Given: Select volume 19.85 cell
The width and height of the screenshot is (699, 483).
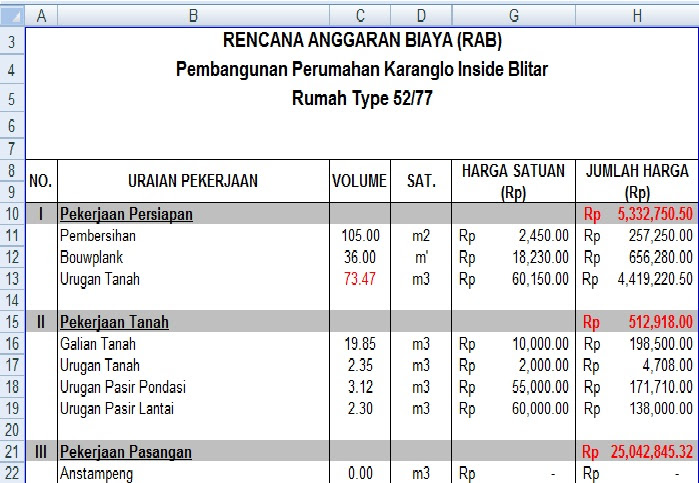Looking at the screenshot, I should tap(360, 343).
